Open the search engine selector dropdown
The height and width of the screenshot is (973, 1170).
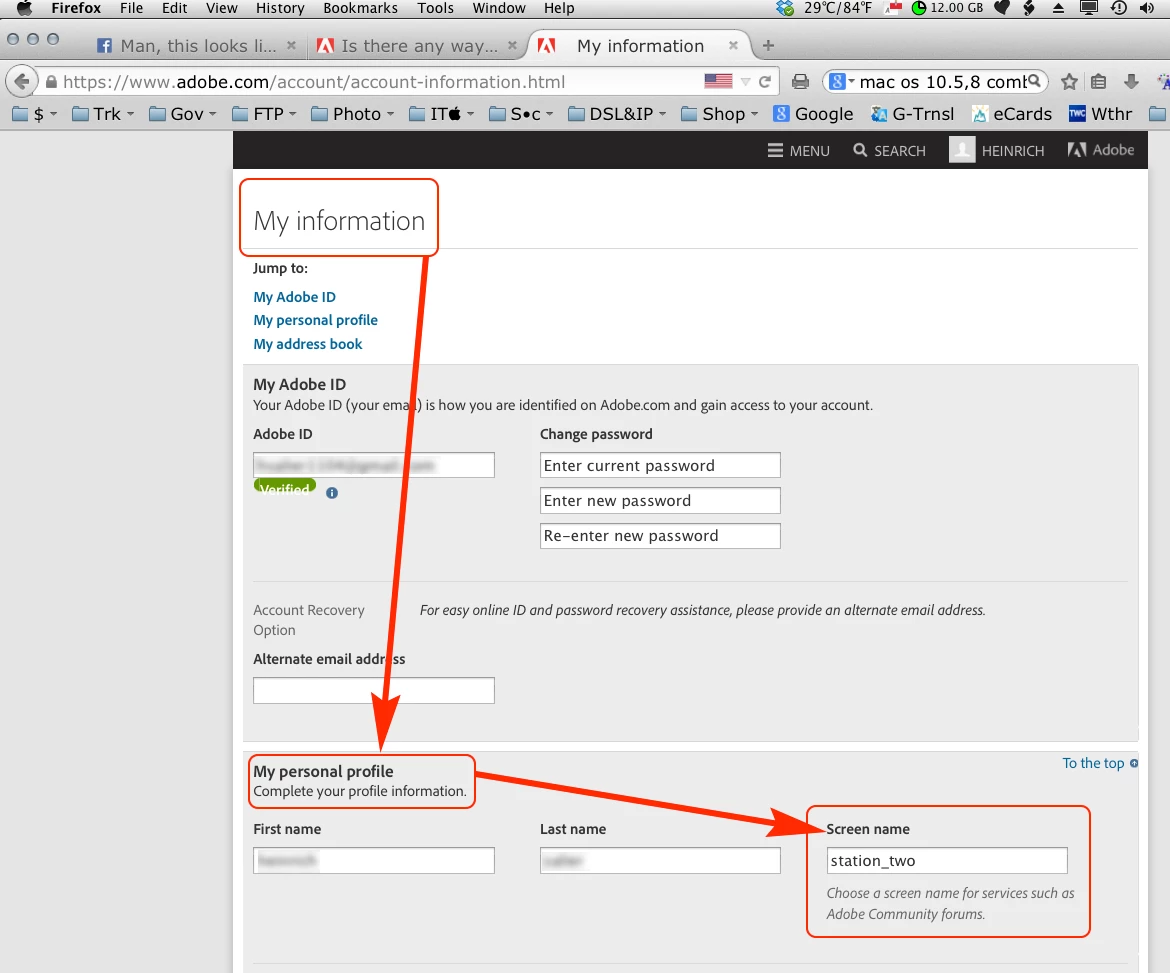coord(841,81)
